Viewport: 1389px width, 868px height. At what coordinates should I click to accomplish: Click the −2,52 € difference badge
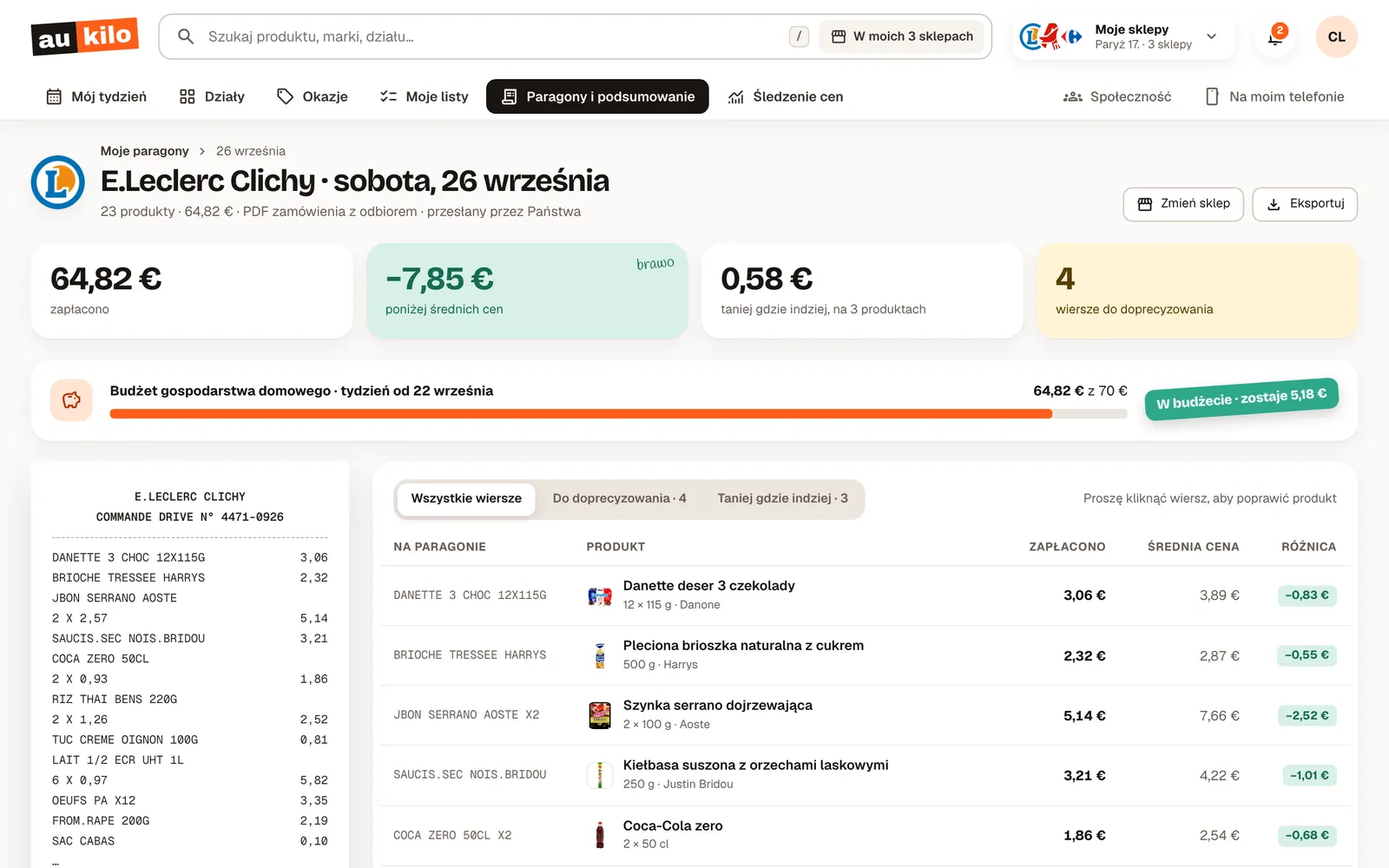coord(1307,716)
